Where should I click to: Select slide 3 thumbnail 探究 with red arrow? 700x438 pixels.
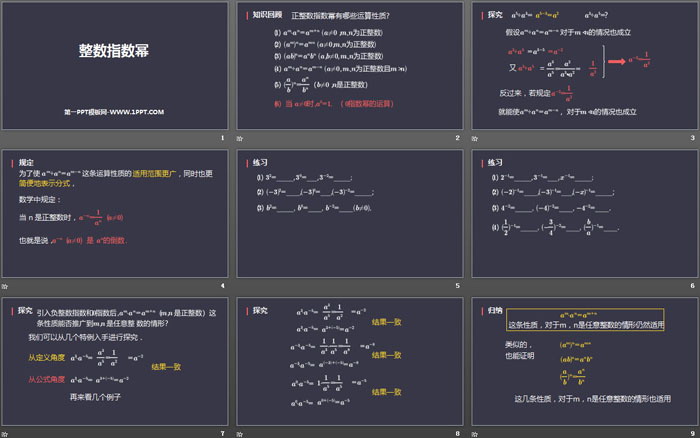(585, 66)
